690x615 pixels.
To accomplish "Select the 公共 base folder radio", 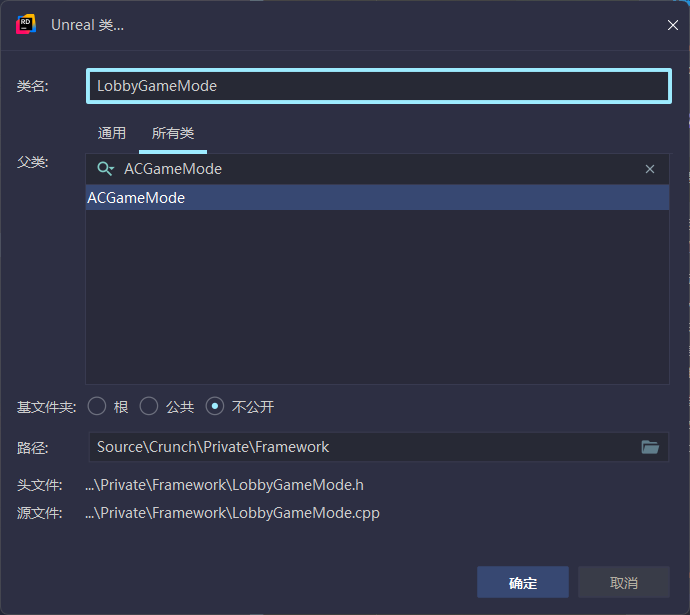I will pyautogui.click(x=149, y=406).
